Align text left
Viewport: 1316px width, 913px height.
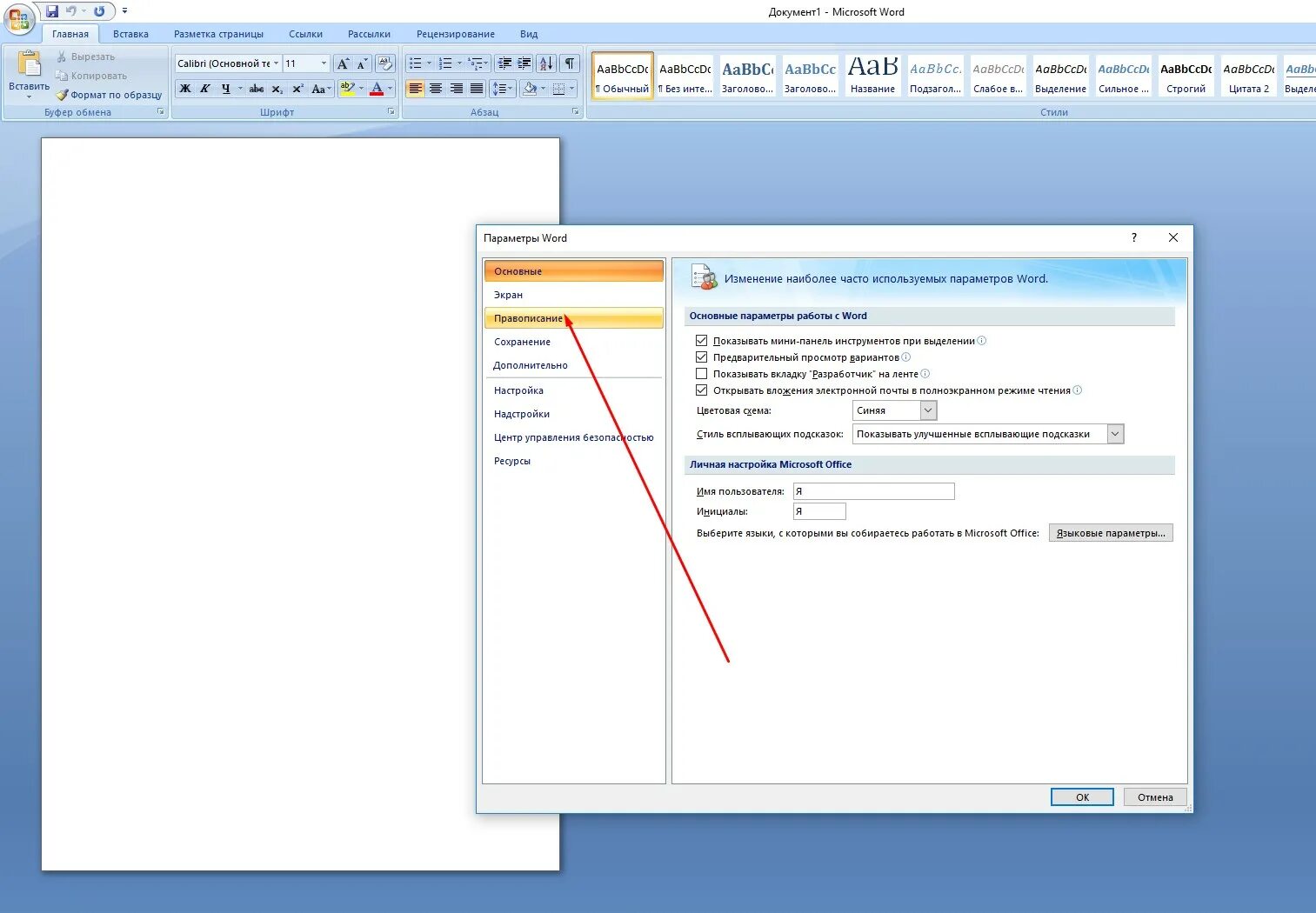click(416, 89)
